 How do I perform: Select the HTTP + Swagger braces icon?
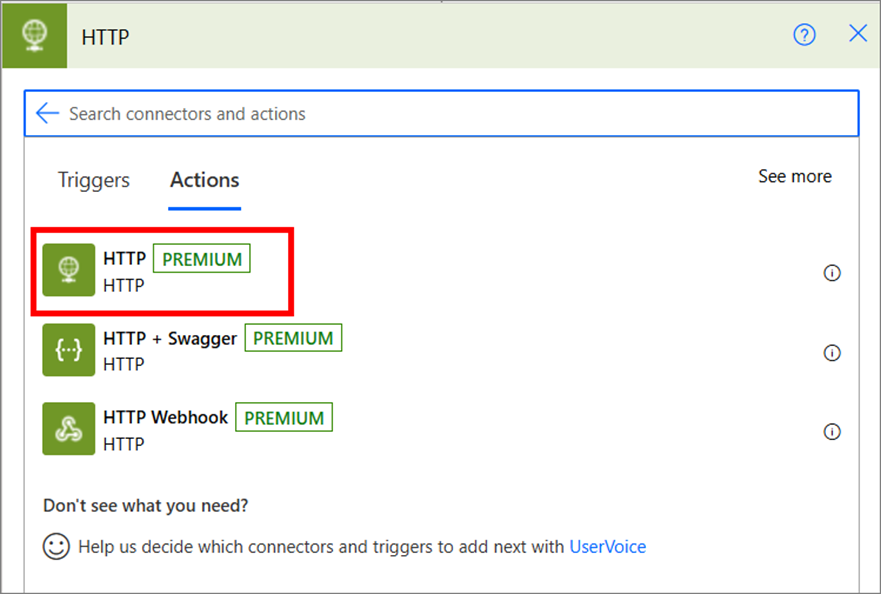(x=68, y=350)
